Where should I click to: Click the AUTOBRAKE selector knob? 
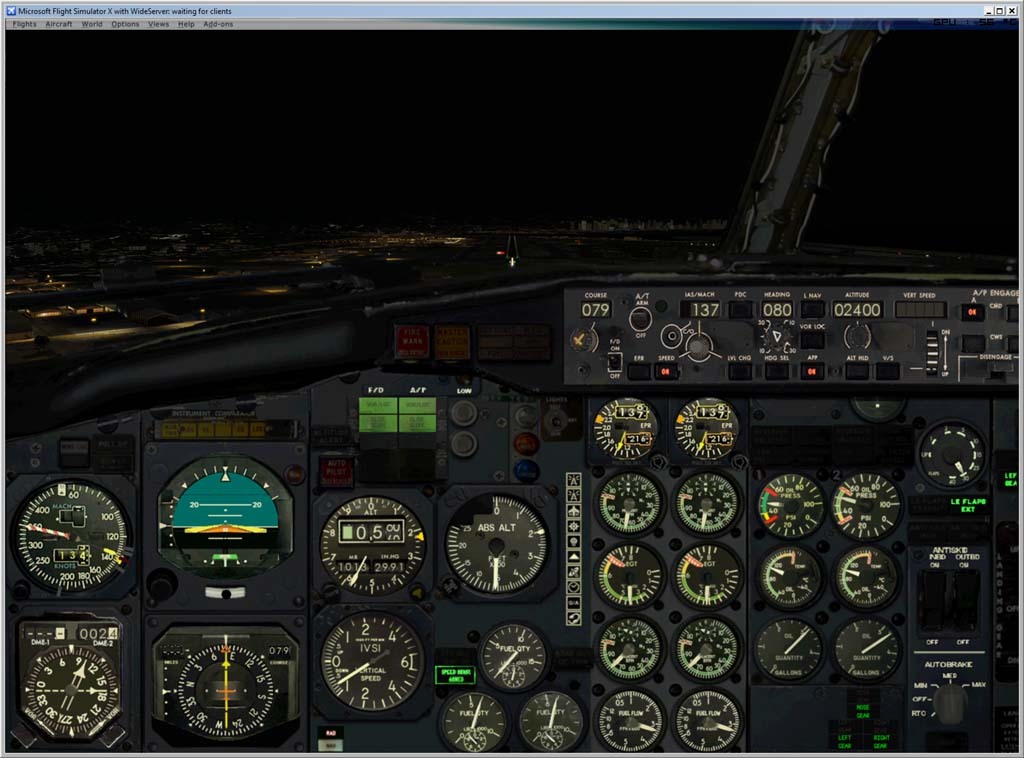(x=948, y=702)
